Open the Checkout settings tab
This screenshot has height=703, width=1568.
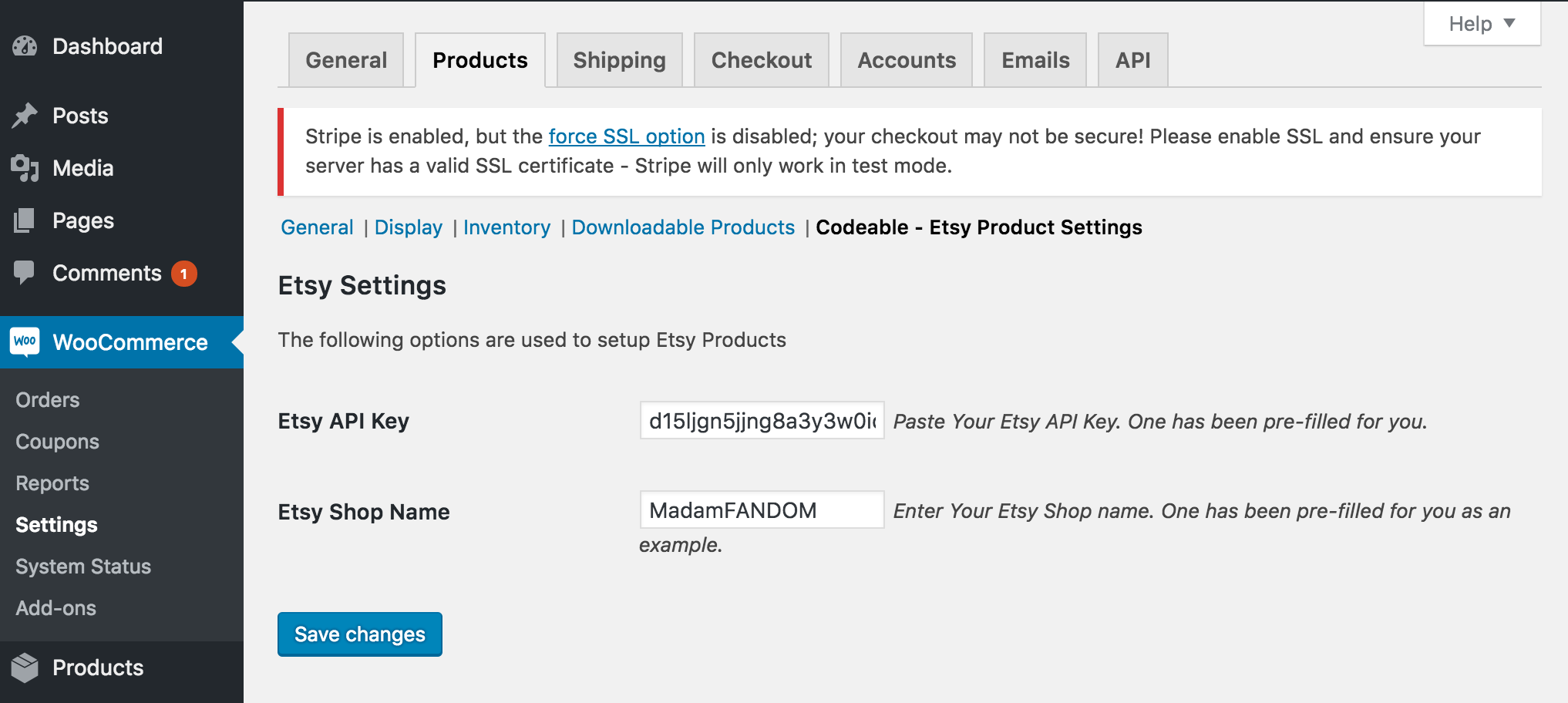761,60
